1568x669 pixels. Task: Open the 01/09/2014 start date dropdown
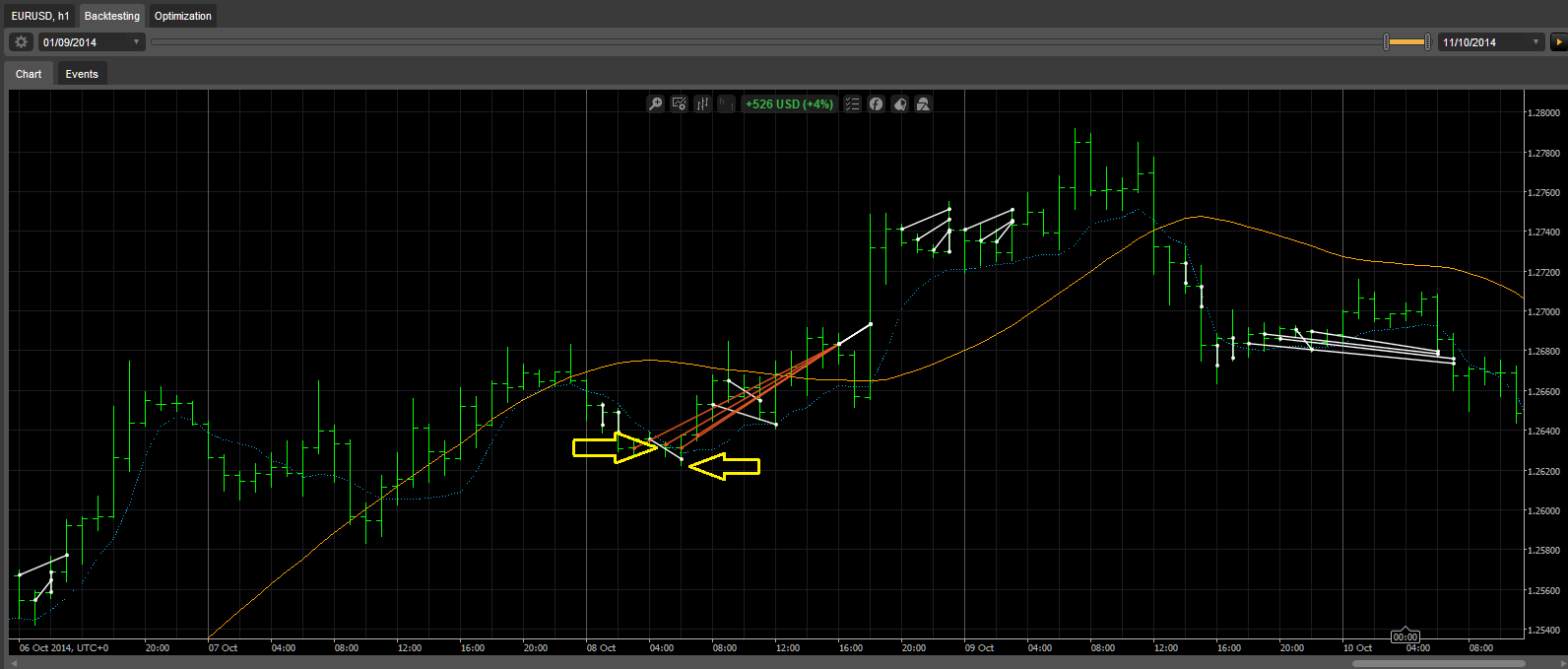tap(92, 42)
